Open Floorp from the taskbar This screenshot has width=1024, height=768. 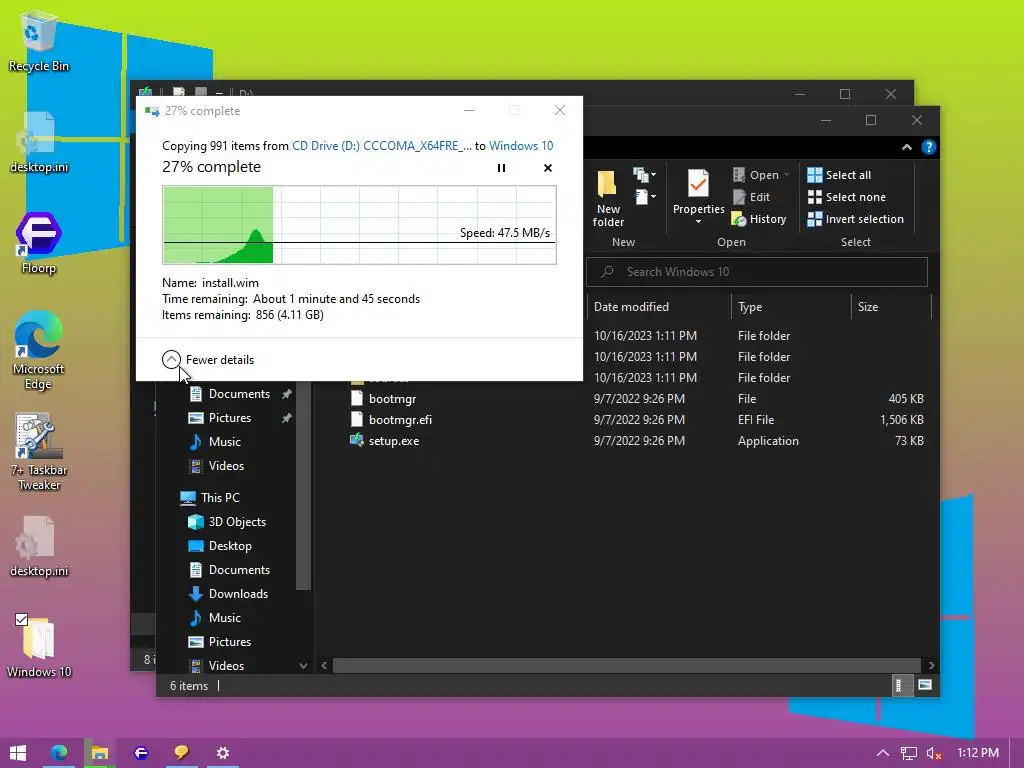[140, 753]
